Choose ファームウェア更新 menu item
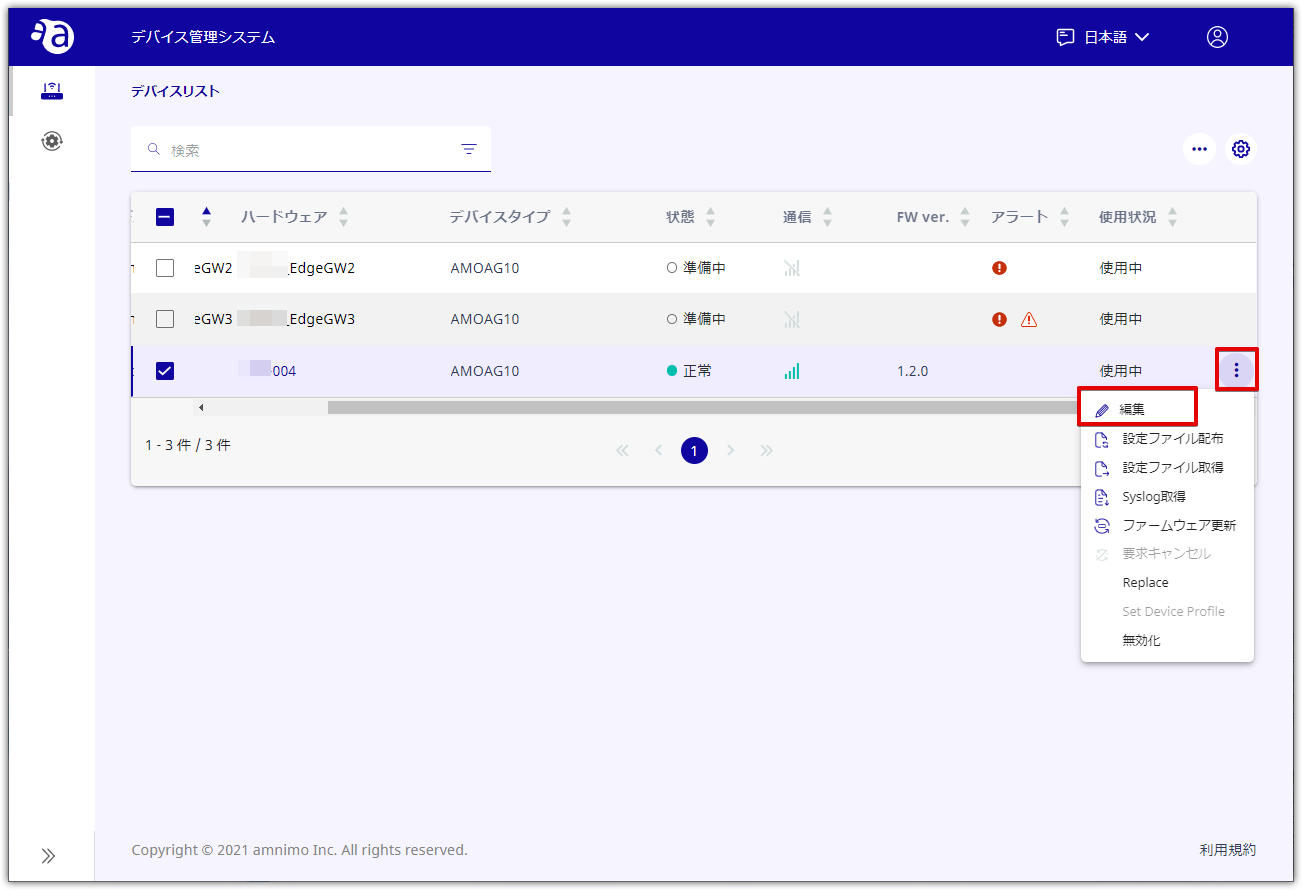1302x890 pixels. click(x=1167, y=526)
